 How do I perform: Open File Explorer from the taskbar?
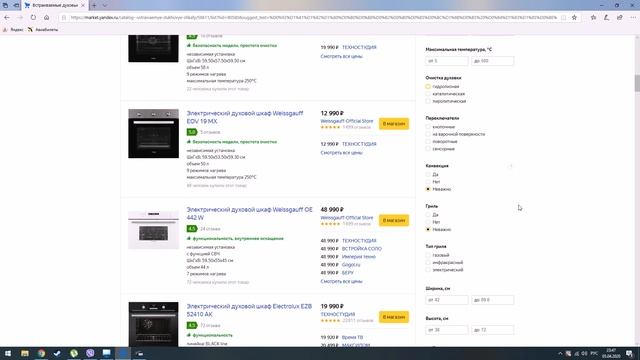coord(25,353)
